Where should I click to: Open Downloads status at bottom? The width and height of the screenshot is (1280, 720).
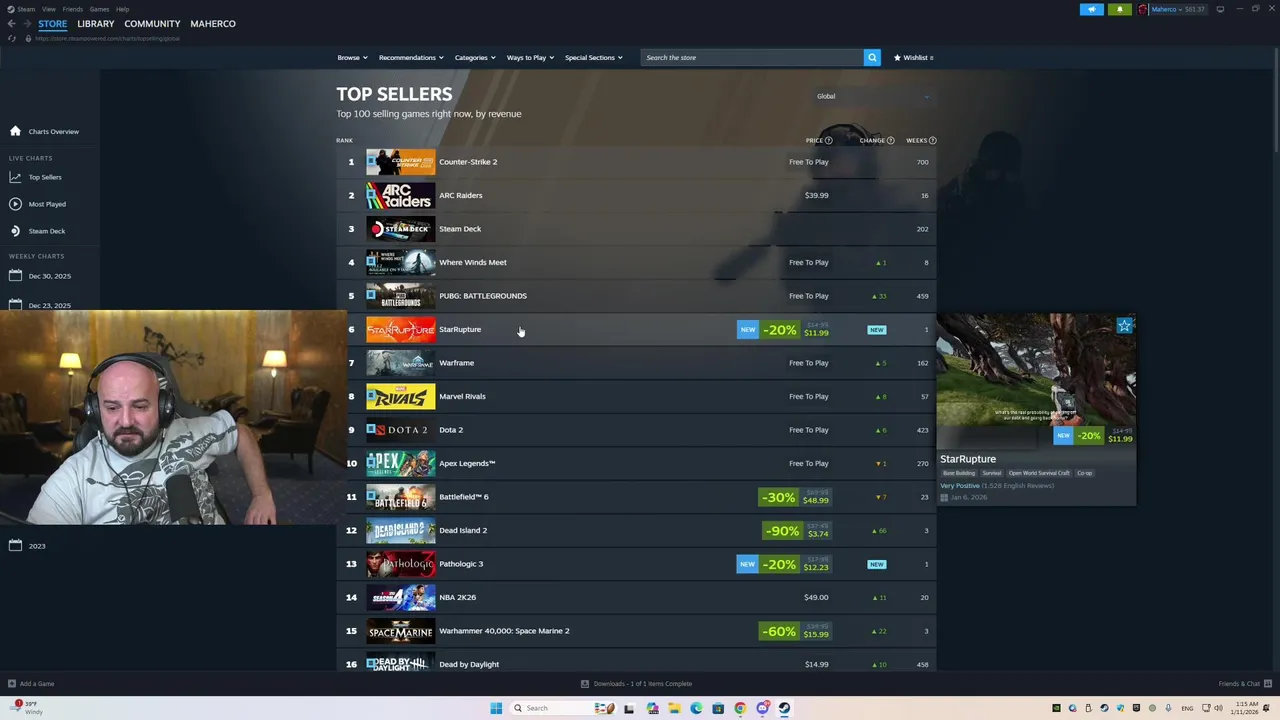click(x=637, y=684)
